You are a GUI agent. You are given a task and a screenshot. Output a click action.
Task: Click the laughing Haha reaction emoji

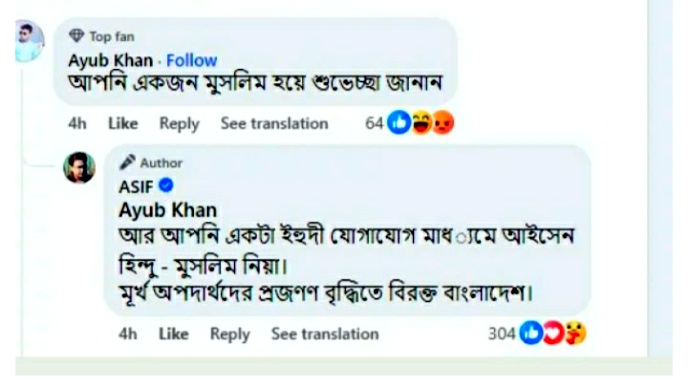[422, 122]
